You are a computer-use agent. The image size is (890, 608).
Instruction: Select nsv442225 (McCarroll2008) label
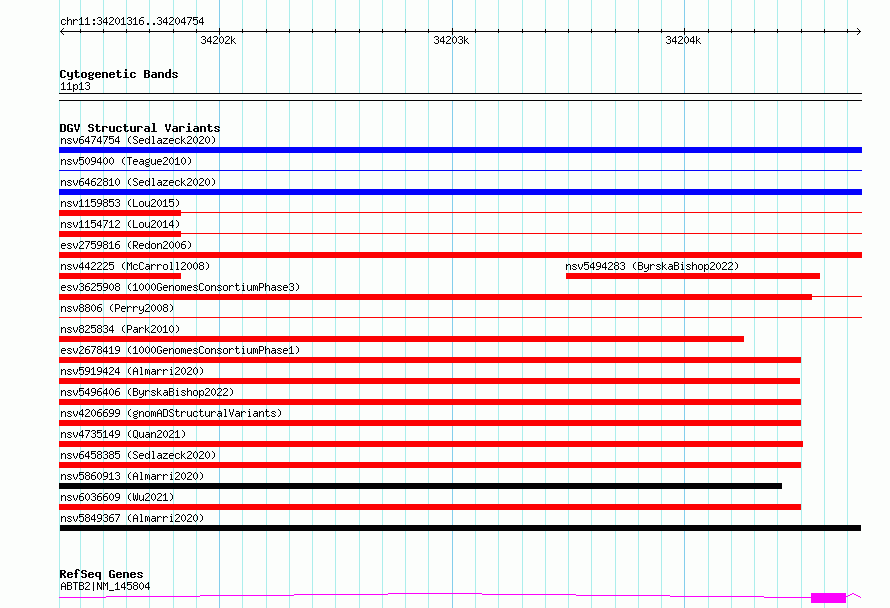[135, 266]
